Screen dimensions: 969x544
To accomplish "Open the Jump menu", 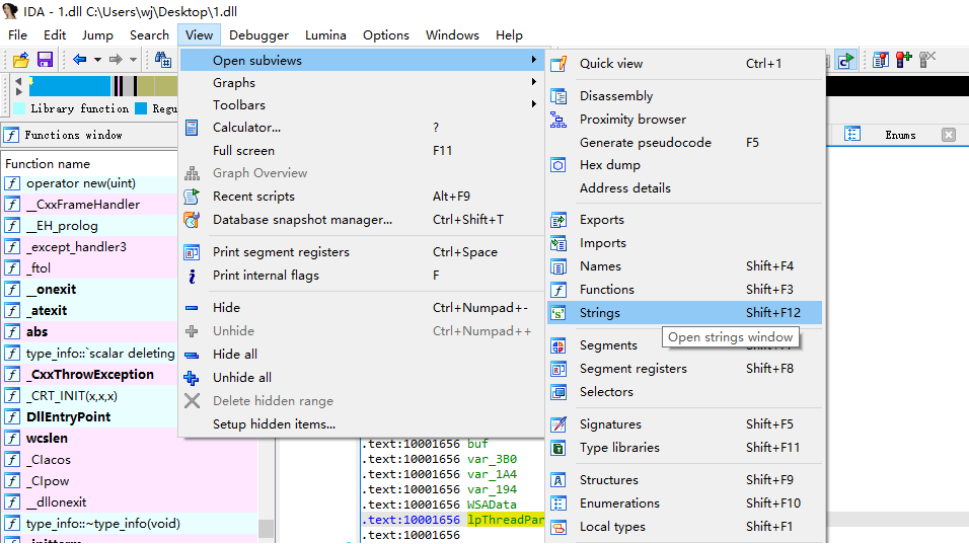I will click(x=98, y=35).
